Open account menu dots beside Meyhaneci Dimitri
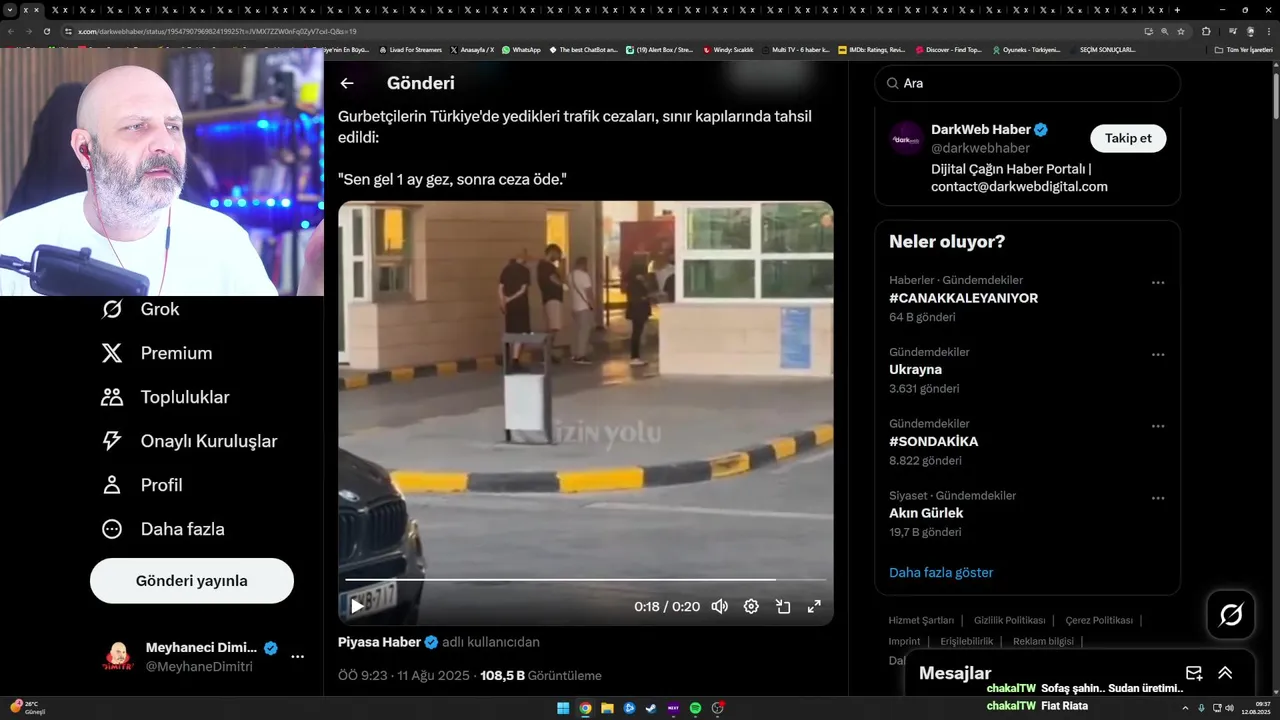 297,657
